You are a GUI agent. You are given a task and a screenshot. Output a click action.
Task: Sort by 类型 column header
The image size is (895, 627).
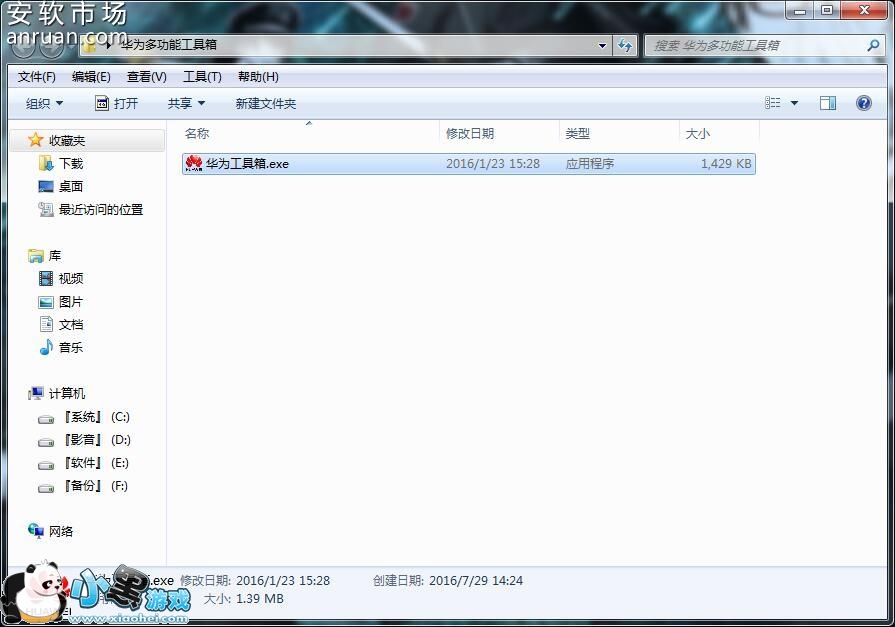point(577,134)
